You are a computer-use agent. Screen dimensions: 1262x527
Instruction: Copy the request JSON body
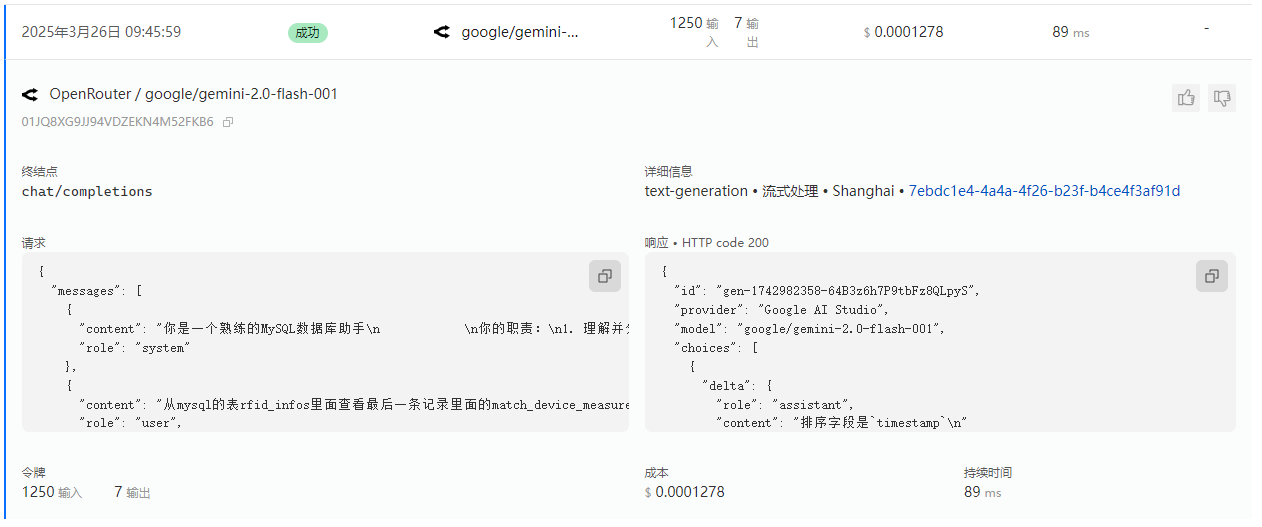coord(605,276)
